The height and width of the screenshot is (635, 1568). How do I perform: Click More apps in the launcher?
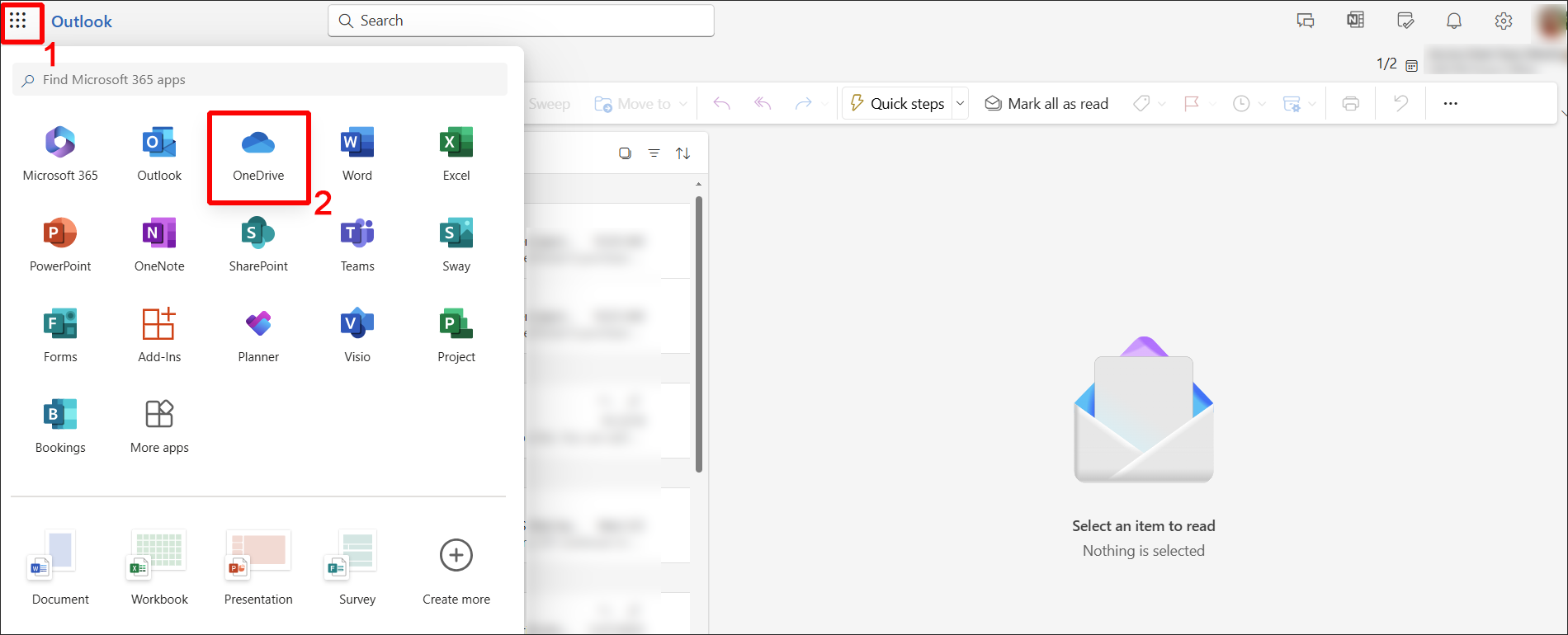tap(159, 426)
